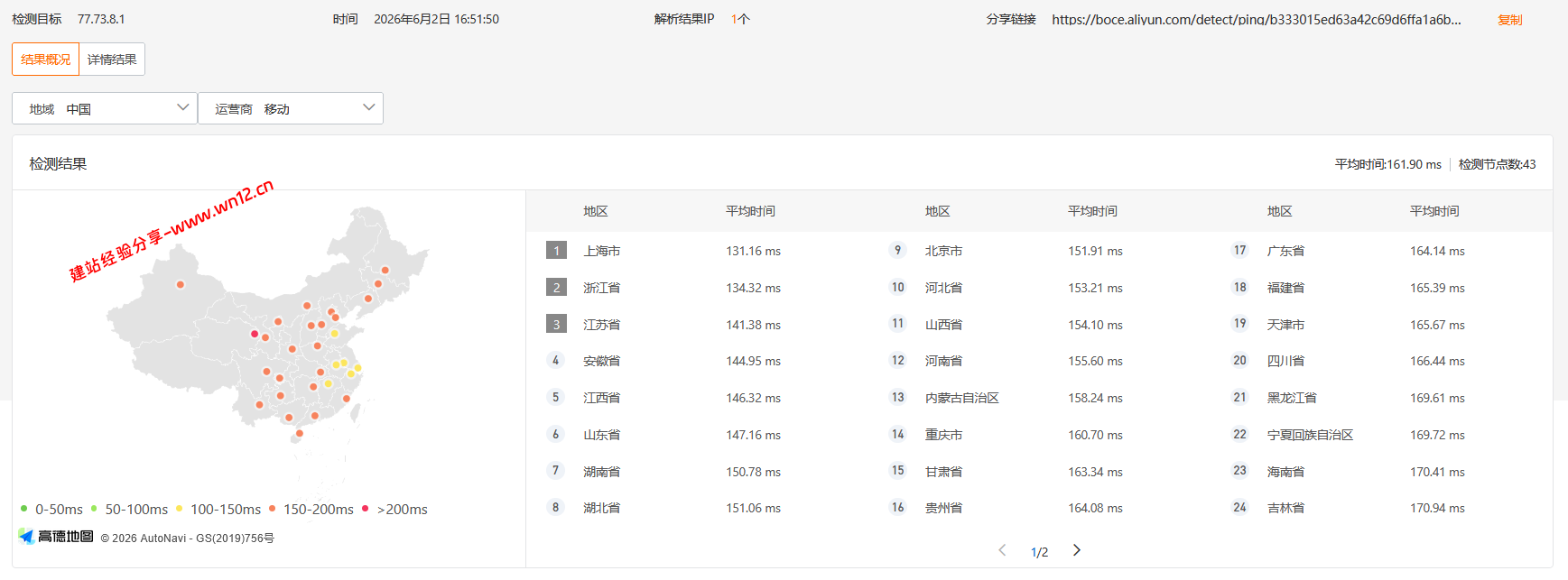This screenshot has height=580, width=1568.
Task: Select the 海南省 region
Action: click(1285, 472)
